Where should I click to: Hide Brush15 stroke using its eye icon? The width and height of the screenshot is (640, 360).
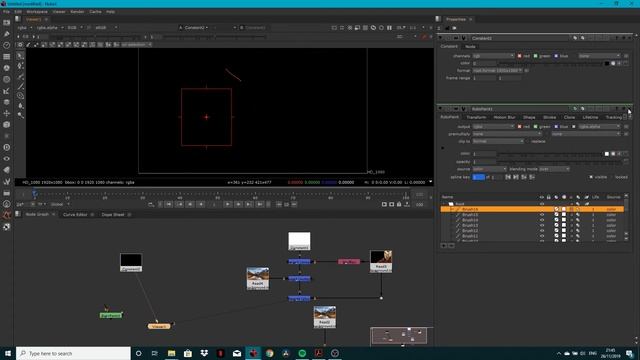point(542,214)
